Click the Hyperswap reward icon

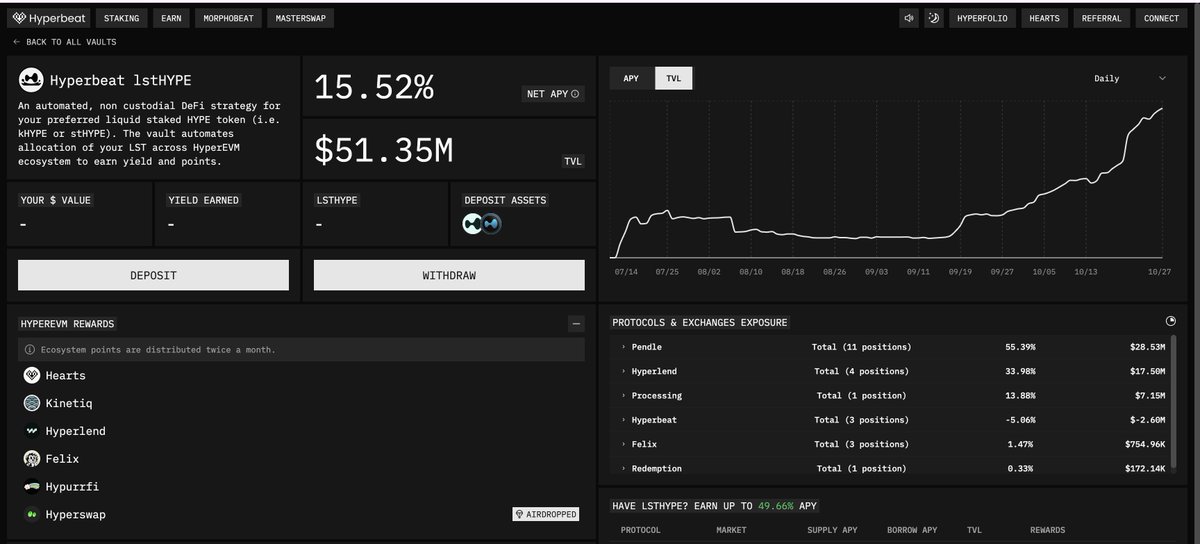pyautogui.click(x=31, y=514)
